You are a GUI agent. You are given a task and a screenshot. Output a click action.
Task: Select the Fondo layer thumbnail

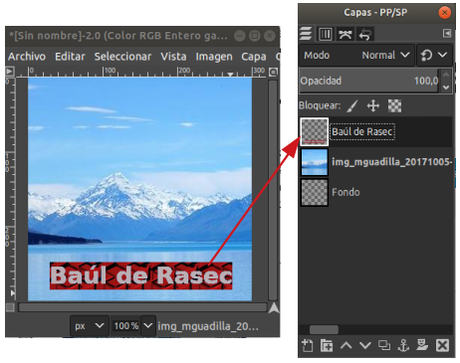[314, 192]
